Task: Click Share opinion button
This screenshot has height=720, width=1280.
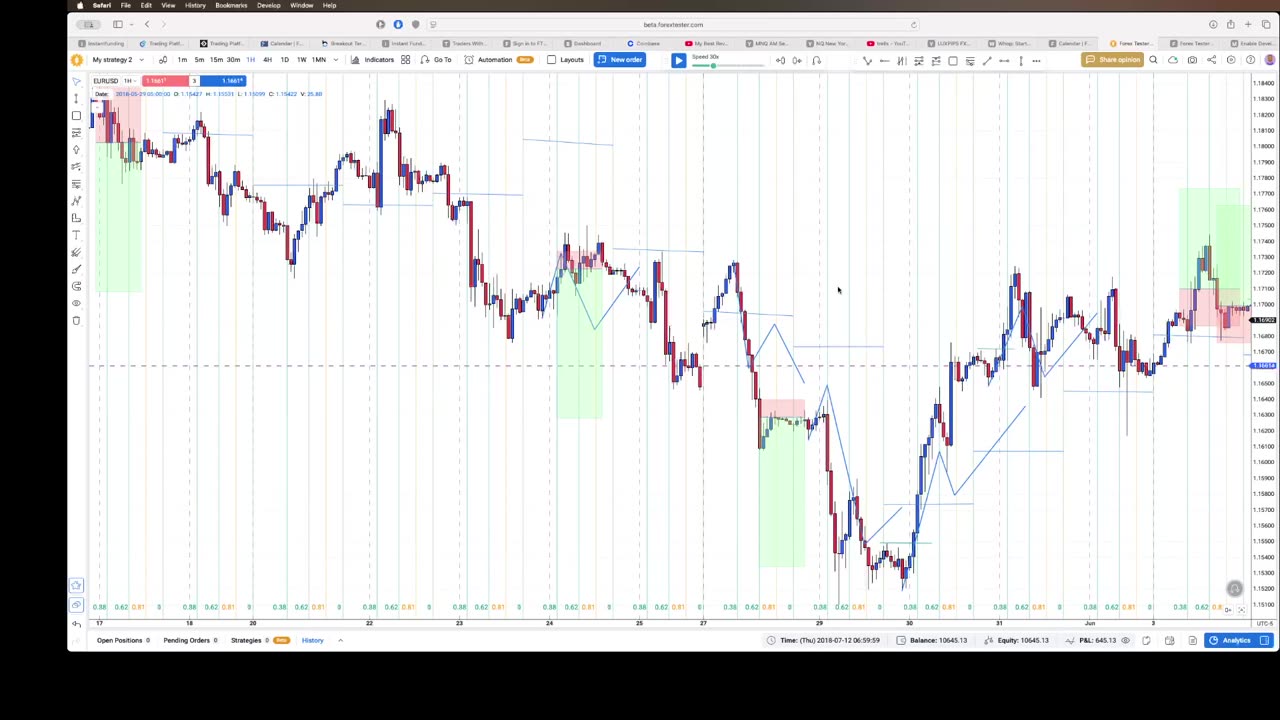Action: [x=1113, y=60]
